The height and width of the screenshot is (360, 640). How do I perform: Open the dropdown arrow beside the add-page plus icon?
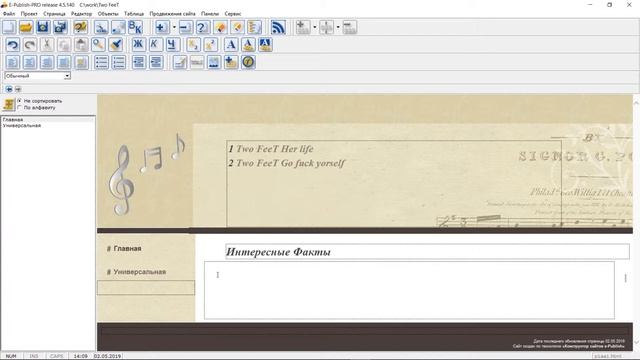(174, 27)
